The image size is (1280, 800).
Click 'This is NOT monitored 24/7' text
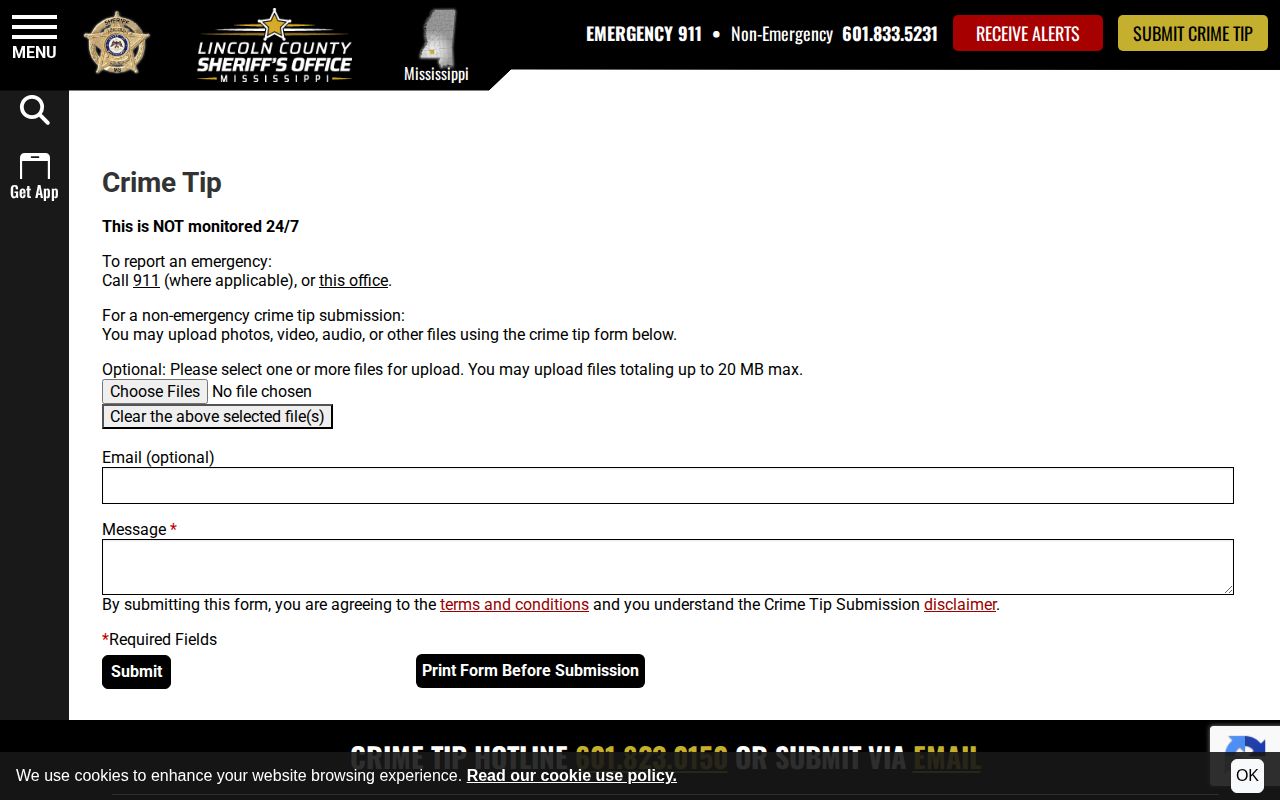[200, 226]
